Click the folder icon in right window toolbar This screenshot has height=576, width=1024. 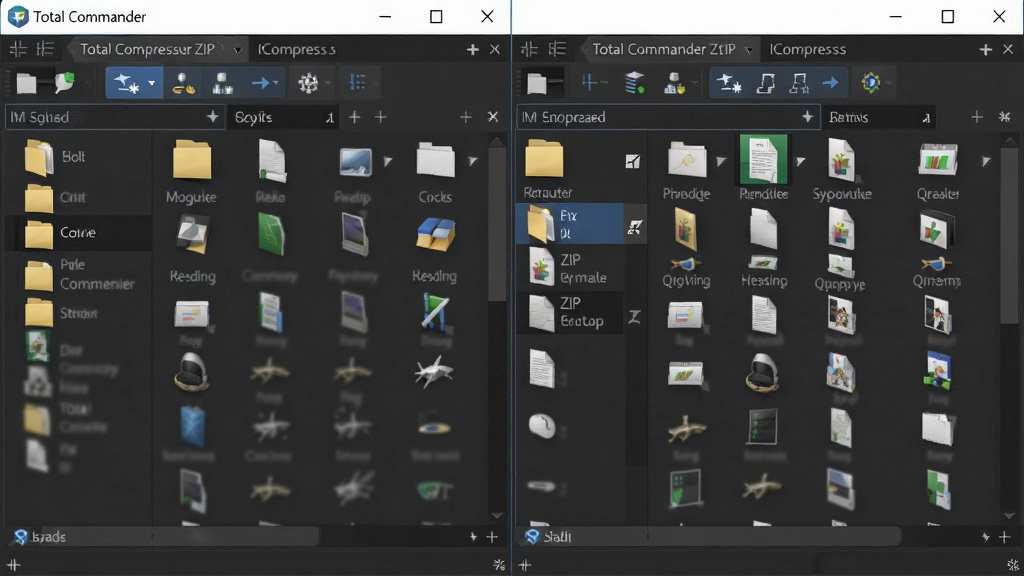click(537, 83)
